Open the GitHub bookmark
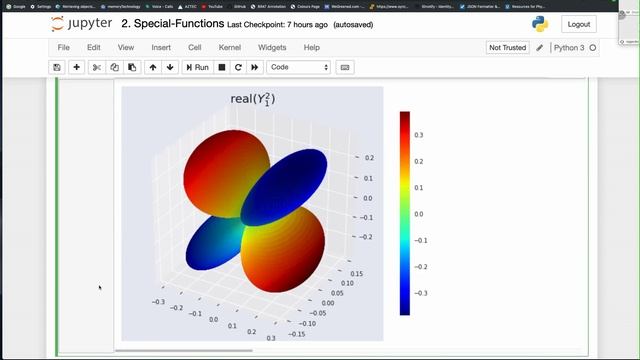Screen dimensions: 640x360 237,7
